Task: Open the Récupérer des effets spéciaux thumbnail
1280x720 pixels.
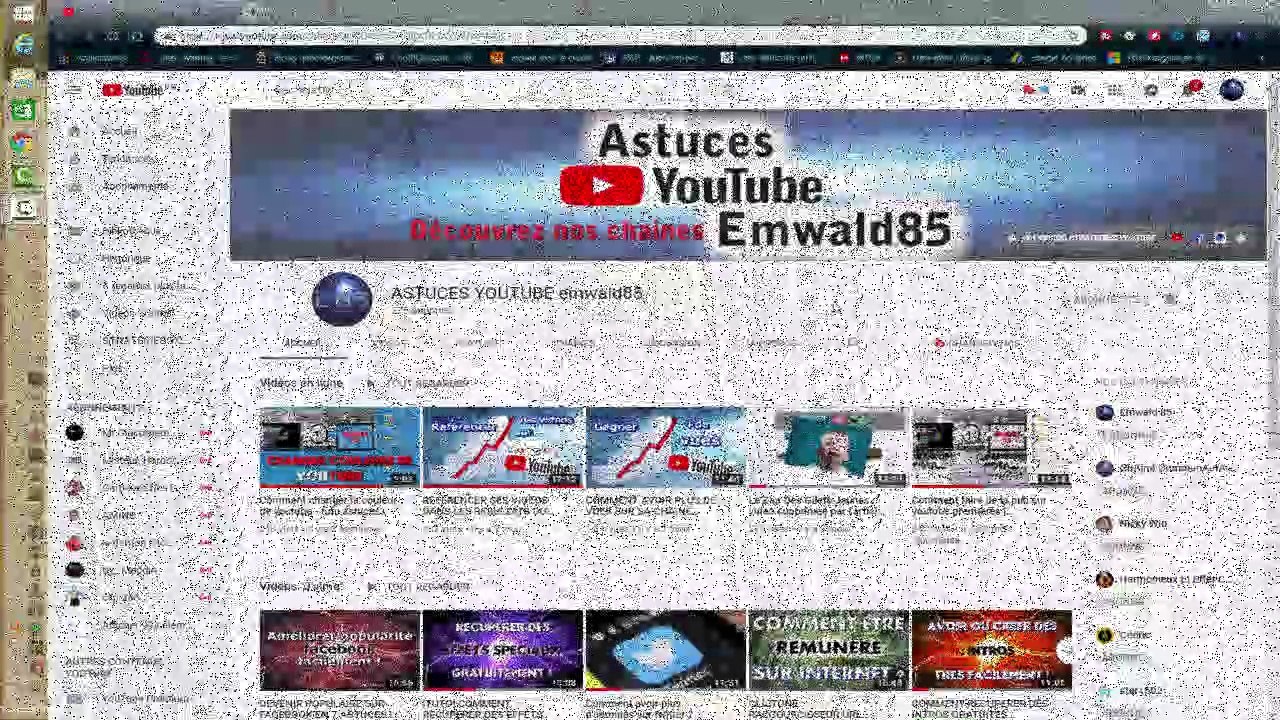Action: [502, 650]
